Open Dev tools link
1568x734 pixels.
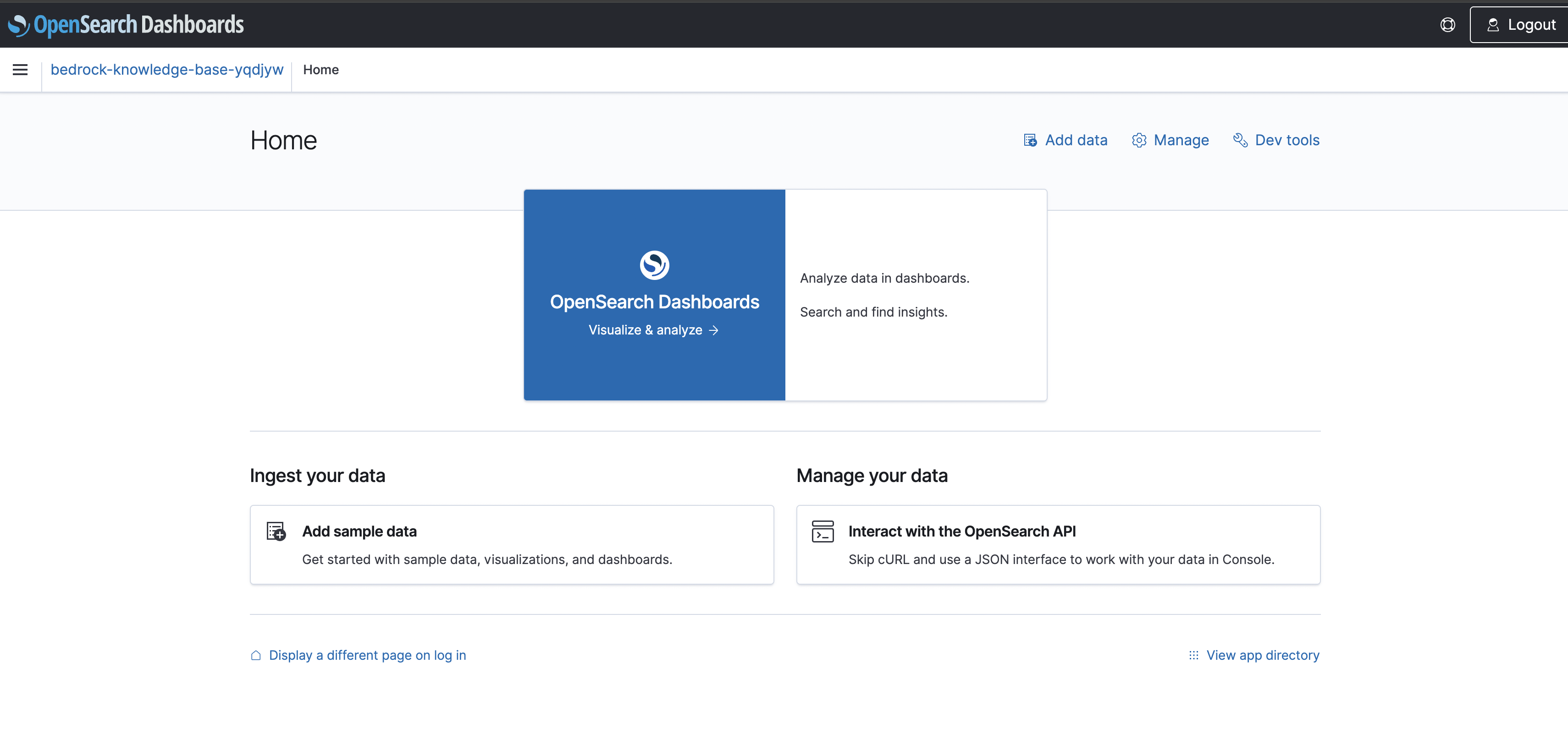coord(1276,141)
